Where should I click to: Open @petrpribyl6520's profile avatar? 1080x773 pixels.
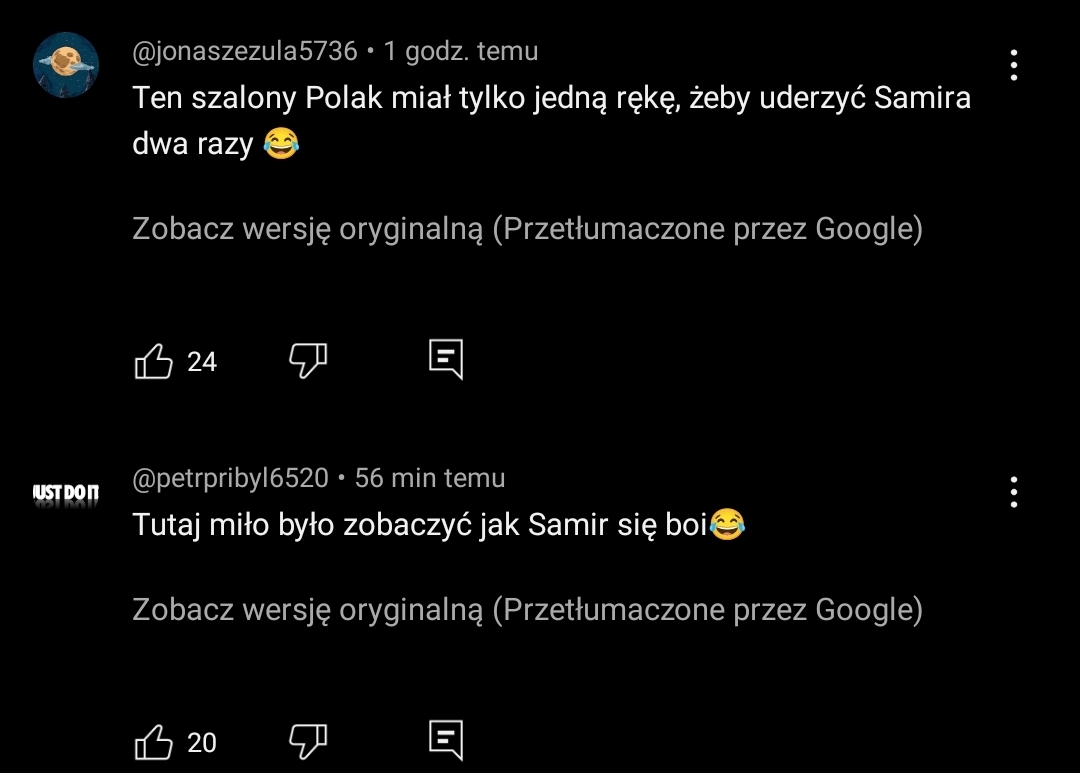pos(66,492)
